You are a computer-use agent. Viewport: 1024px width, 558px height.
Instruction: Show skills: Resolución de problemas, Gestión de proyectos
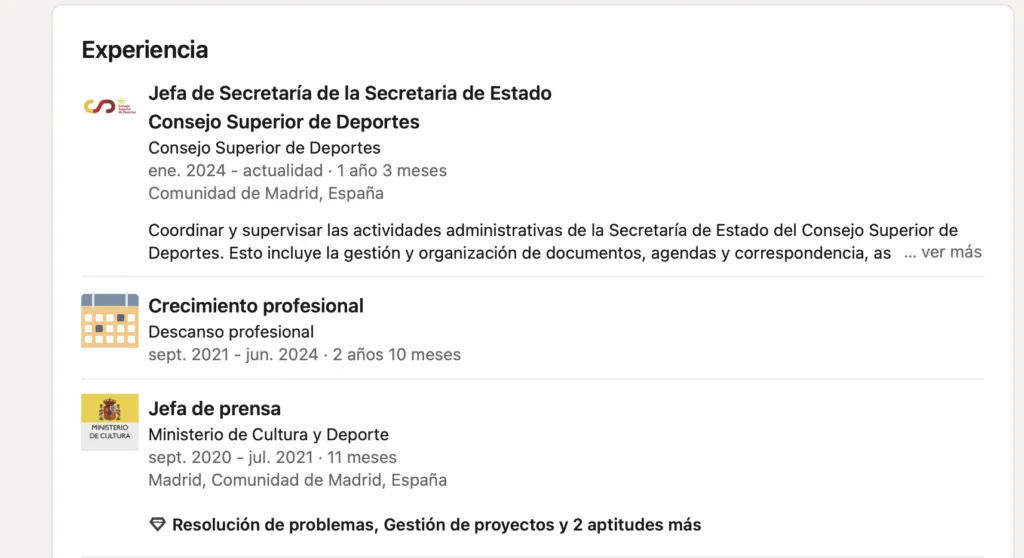click(436, 525)
